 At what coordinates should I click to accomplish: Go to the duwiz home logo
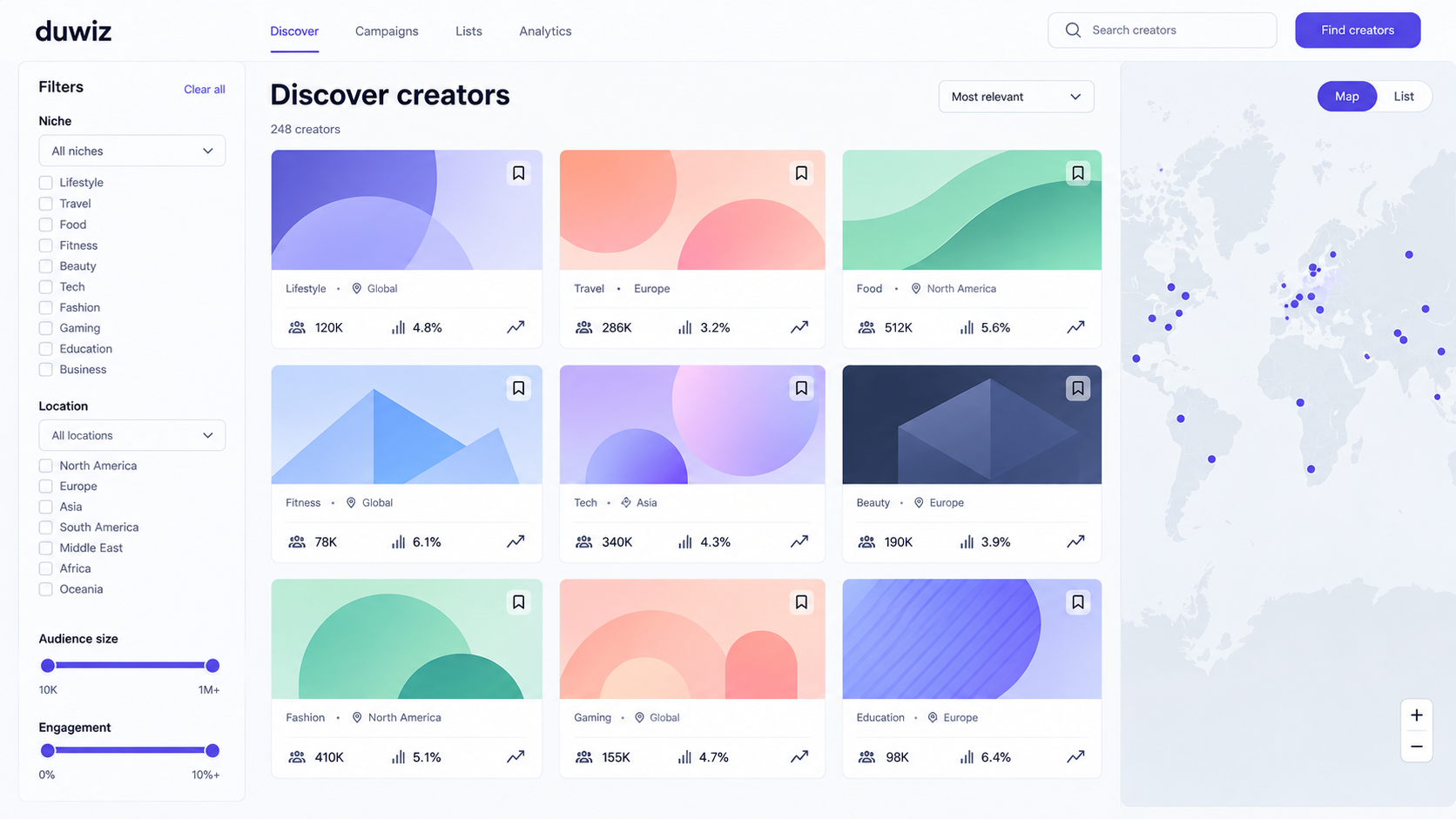73,31
